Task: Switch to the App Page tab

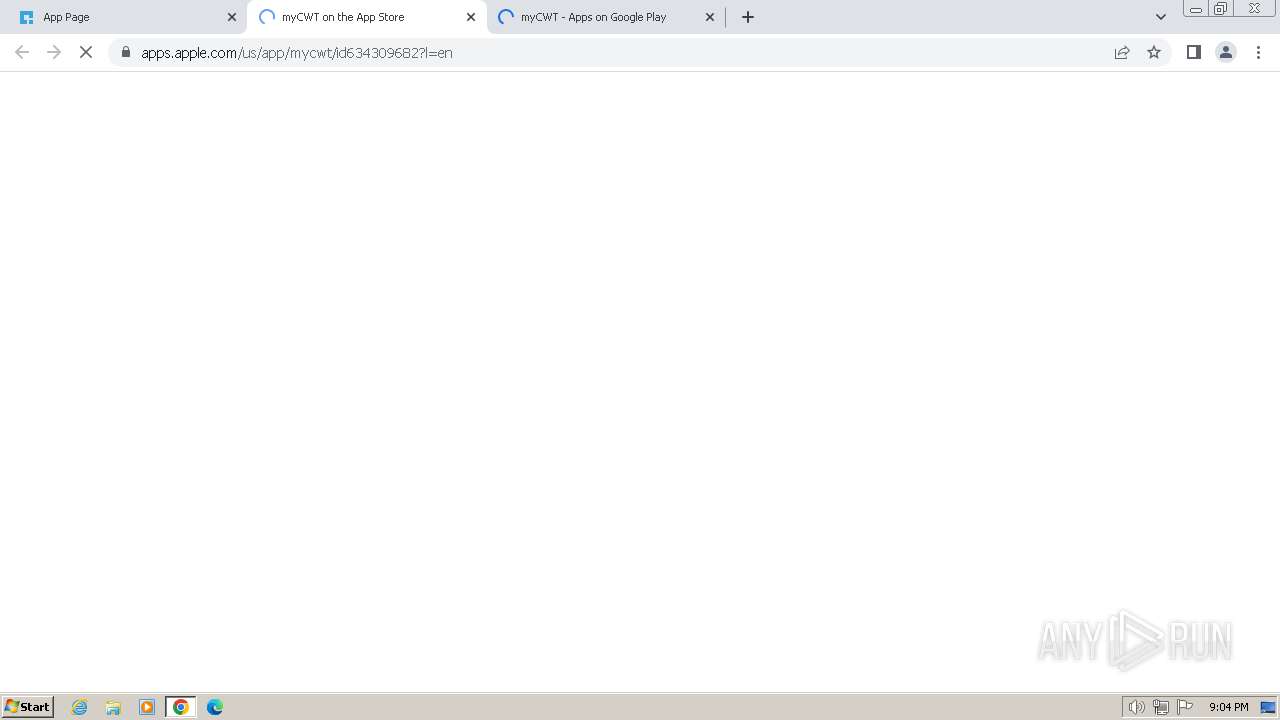Action: coord(125,17)
